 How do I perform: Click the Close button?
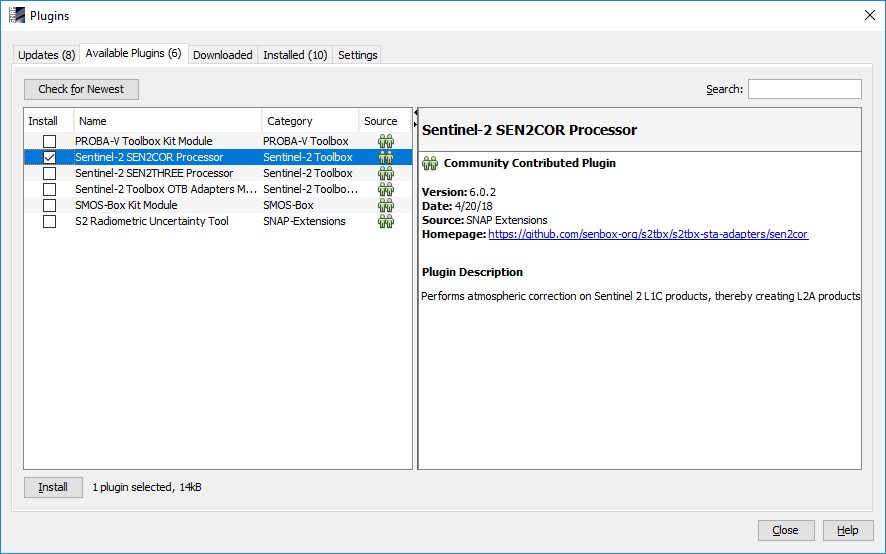point(785,530)
